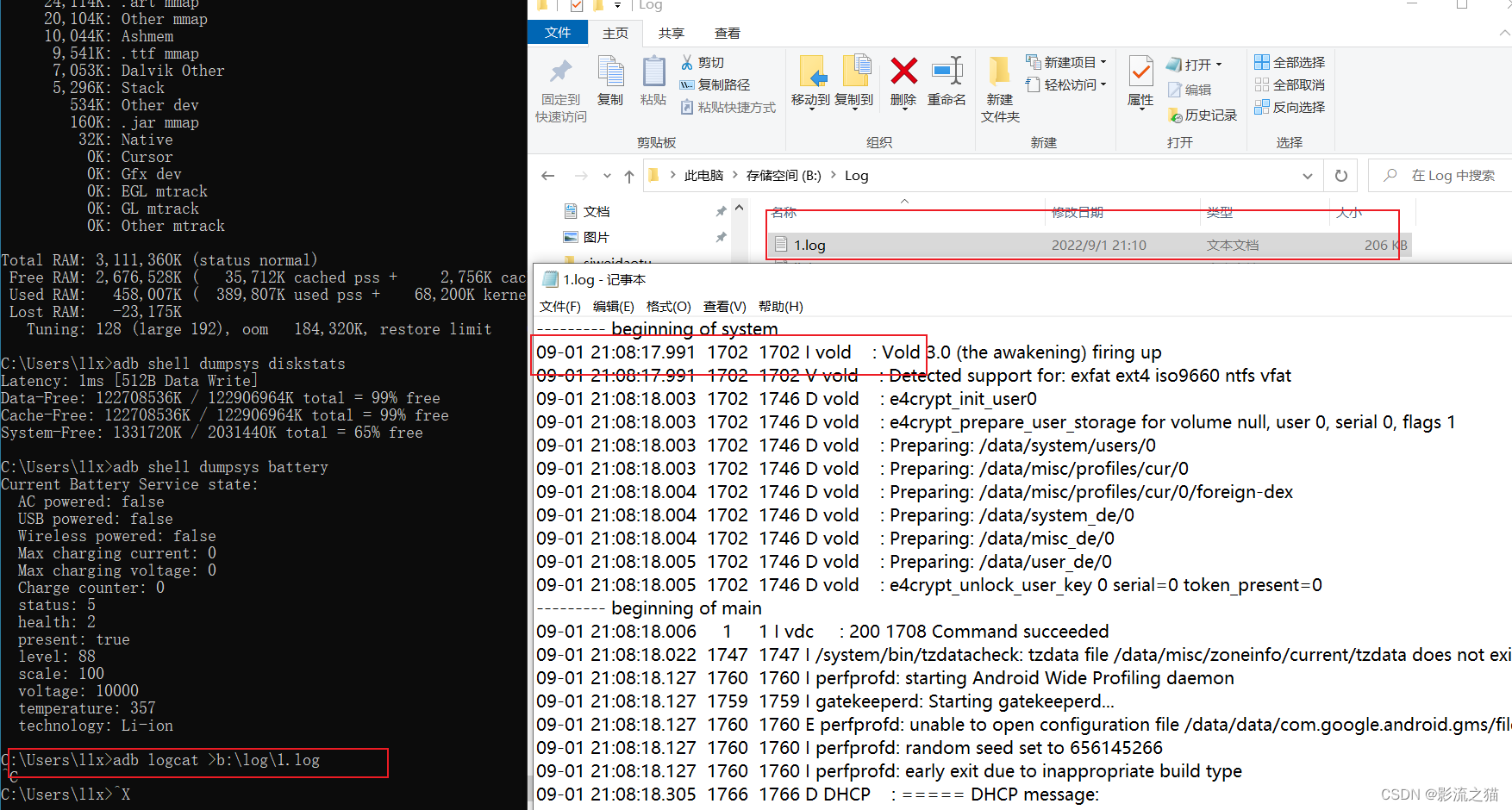Switch to the 查看 ribbon tab
The height and width of the screenshot is (810, 1512).
pyautogui.click(x=727, y=33)
